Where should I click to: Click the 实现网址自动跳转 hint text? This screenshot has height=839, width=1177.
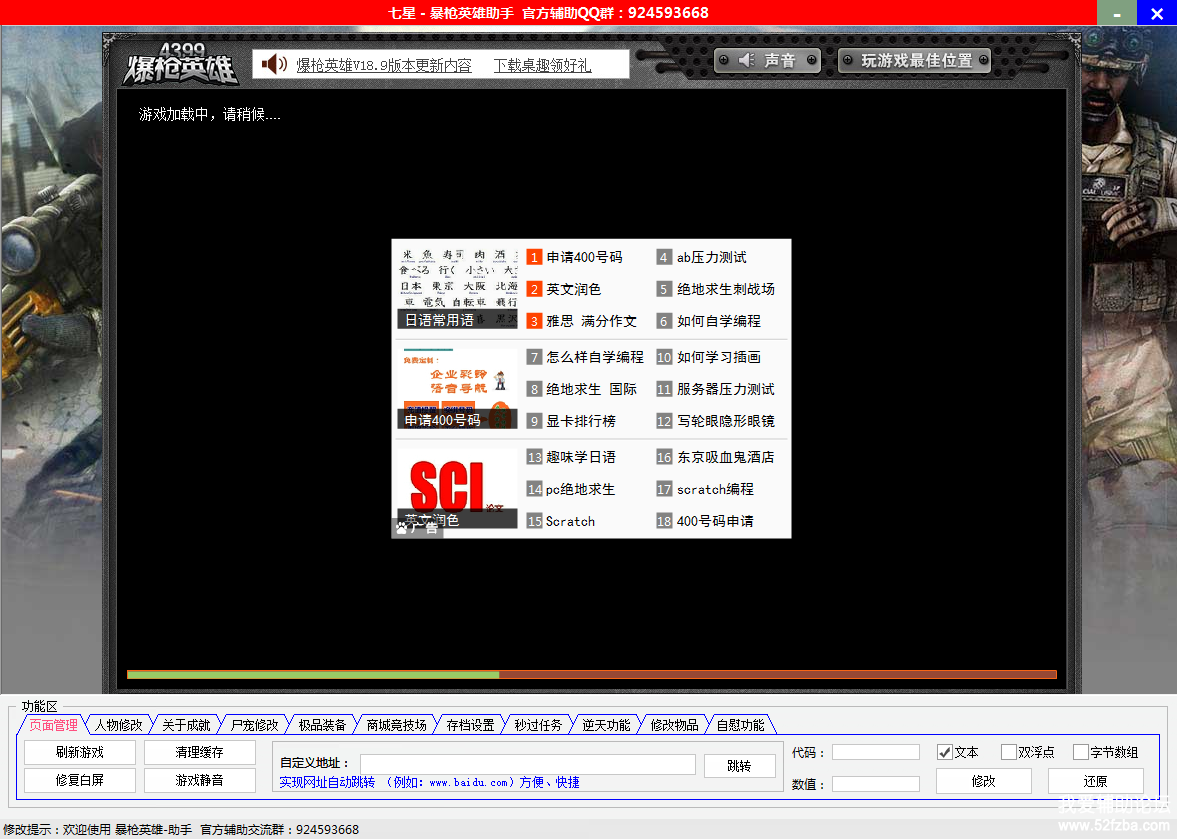tap(429, 782)
